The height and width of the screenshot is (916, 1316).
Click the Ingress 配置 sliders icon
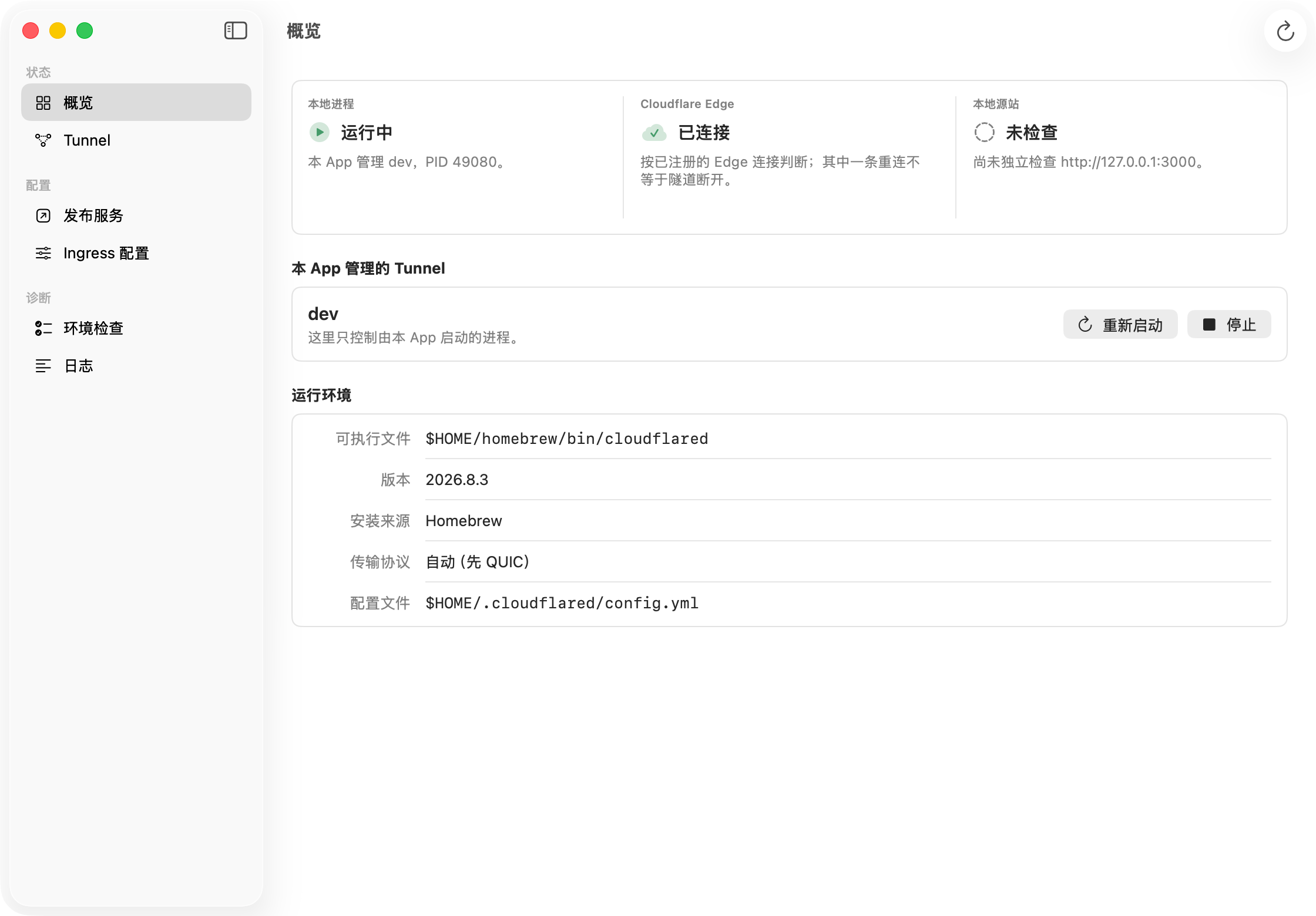pyautogui.click(x=43, y=253)
